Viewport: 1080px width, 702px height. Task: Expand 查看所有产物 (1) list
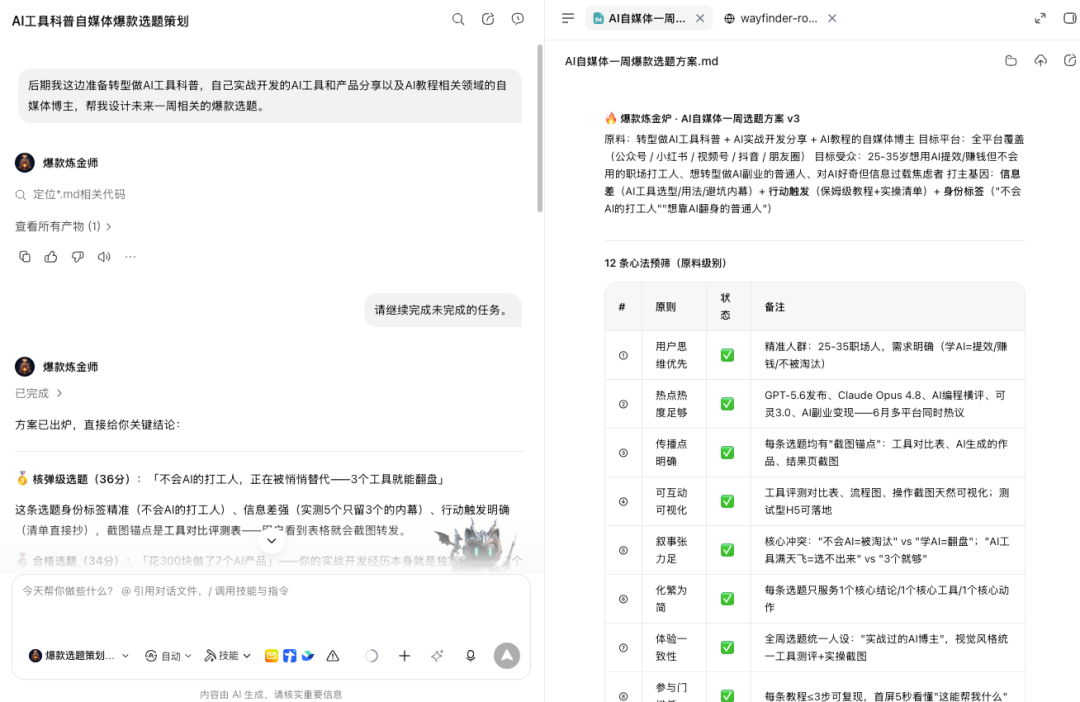[63, 226]
